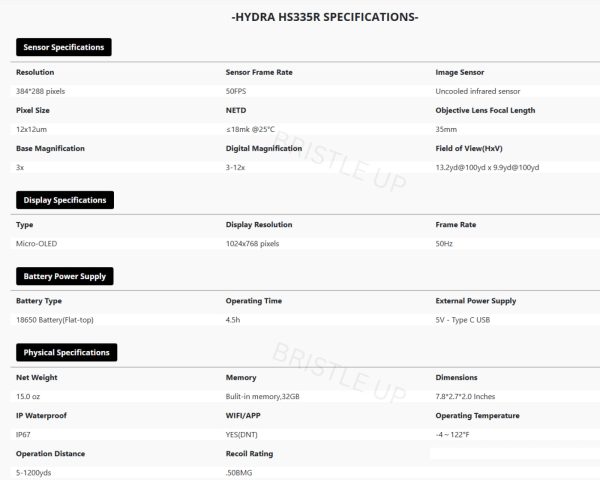Click the Uncooled infrared sensor value
600x480 pixels.
[x=478, y=91]
